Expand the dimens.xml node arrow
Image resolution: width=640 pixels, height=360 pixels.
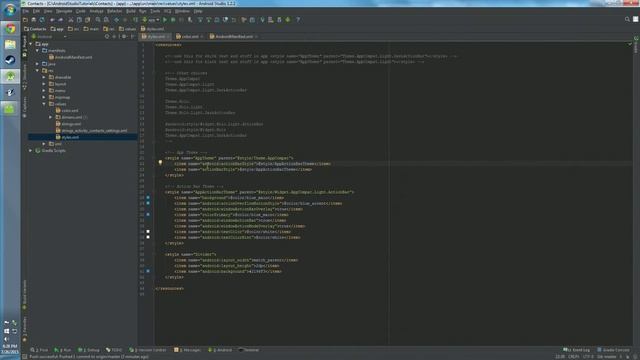click(x=51, y=117)
